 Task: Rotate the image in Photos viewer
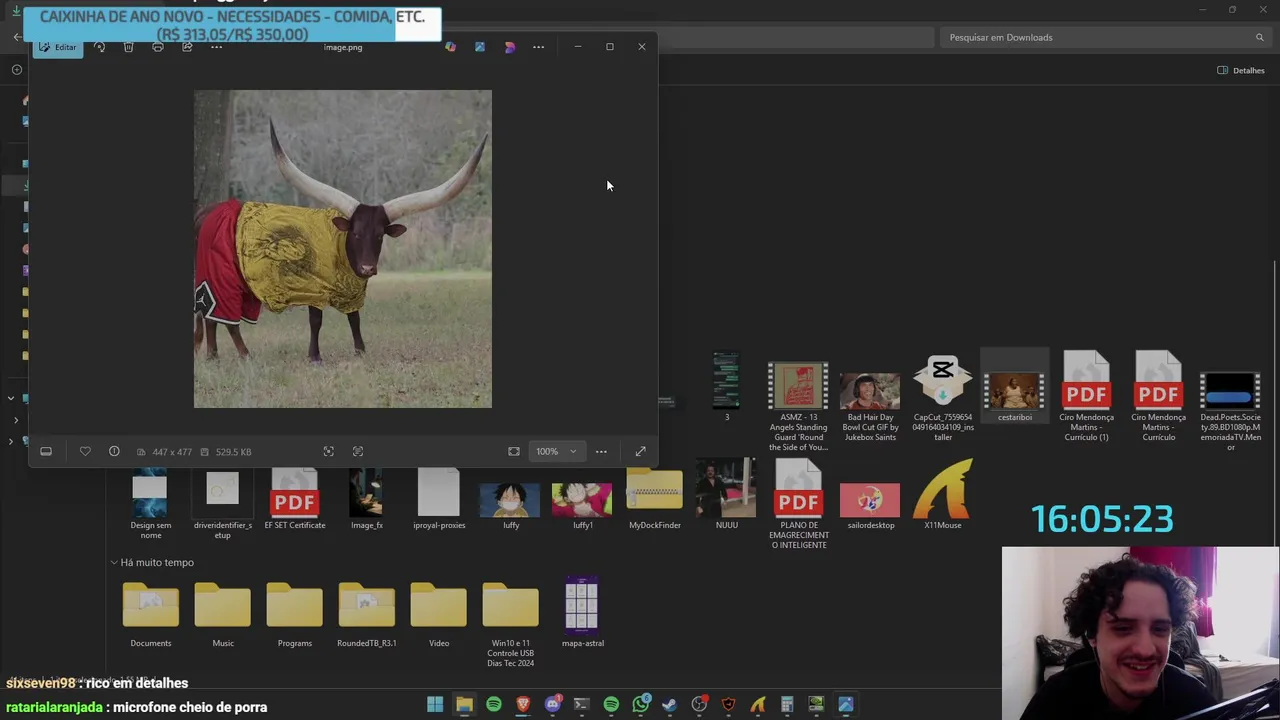[x=99, y=47]
